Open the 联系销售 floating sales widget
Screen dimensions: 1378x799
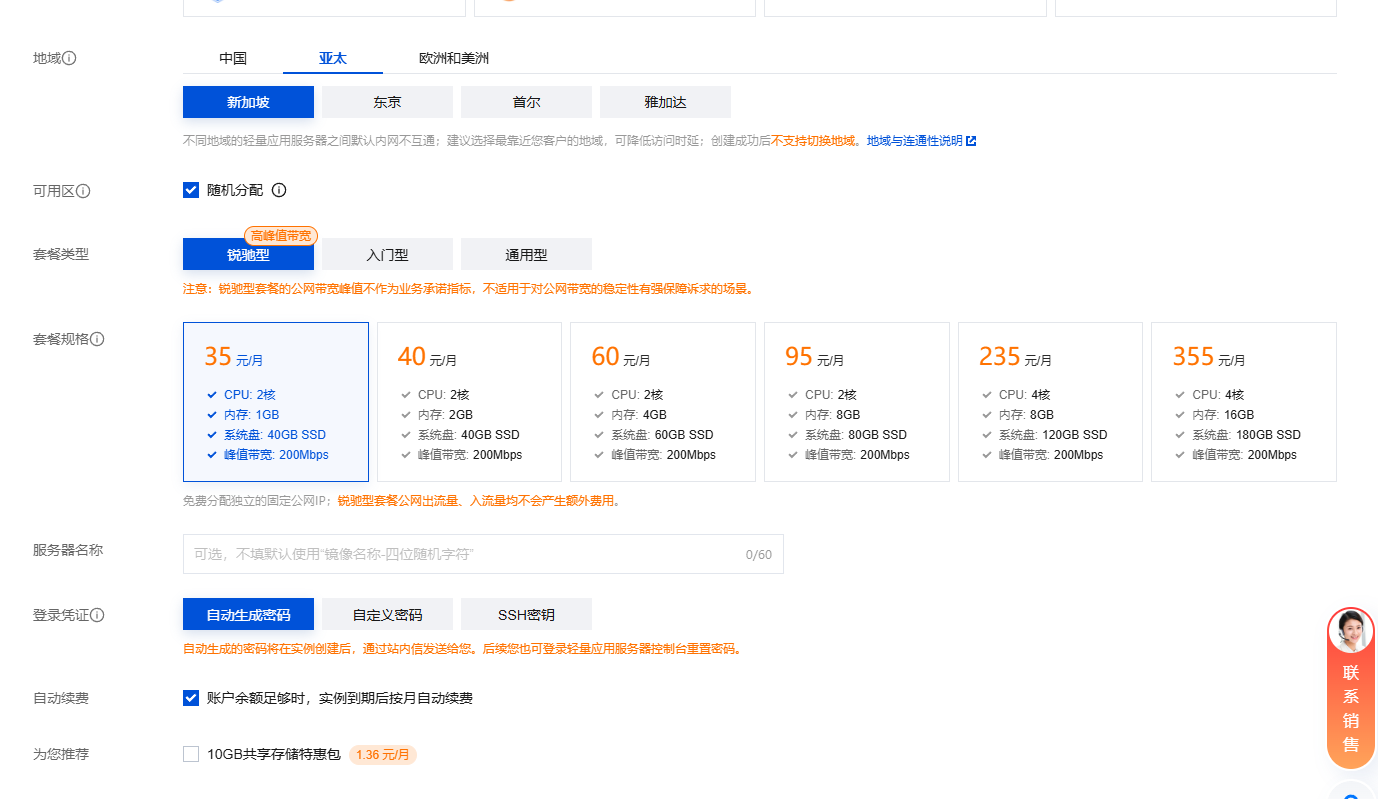(x=1351, y=687)
